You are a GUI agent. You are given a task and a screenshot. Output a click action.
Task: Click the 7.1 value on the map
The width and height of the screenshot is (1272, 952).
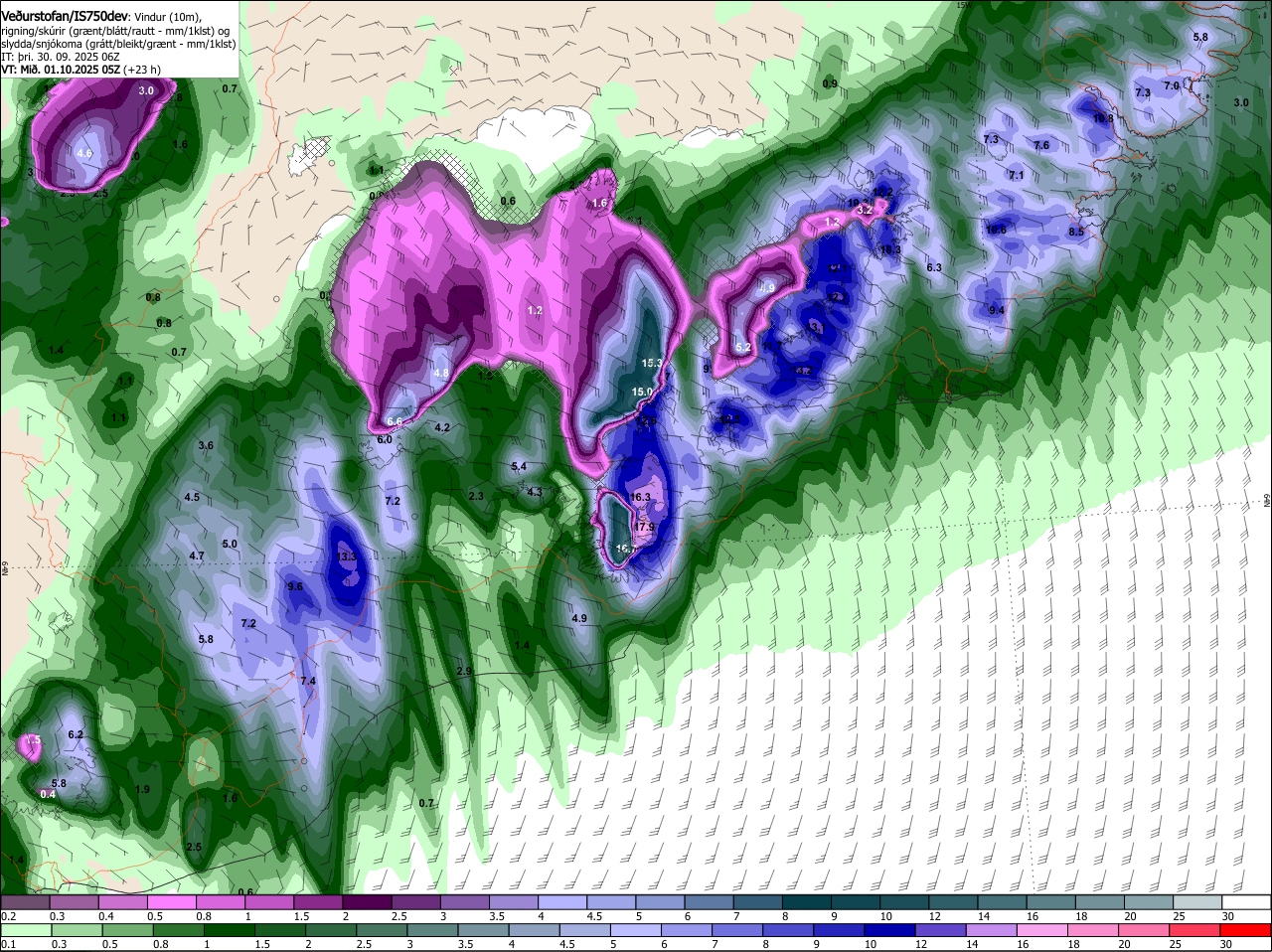coord(1017,176)
